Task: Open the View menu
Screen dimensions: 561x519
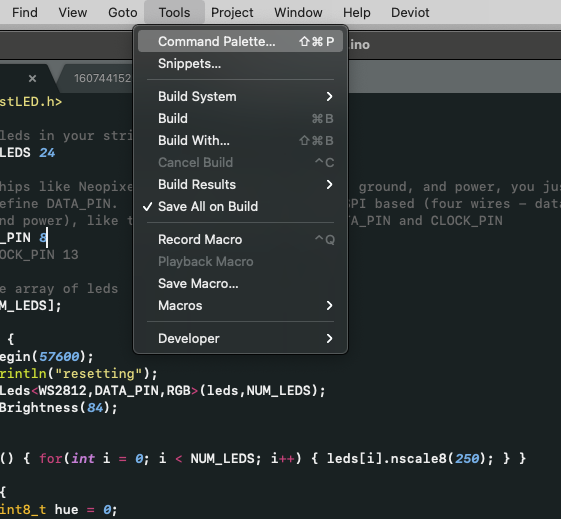Action: [x=73, y=13]
